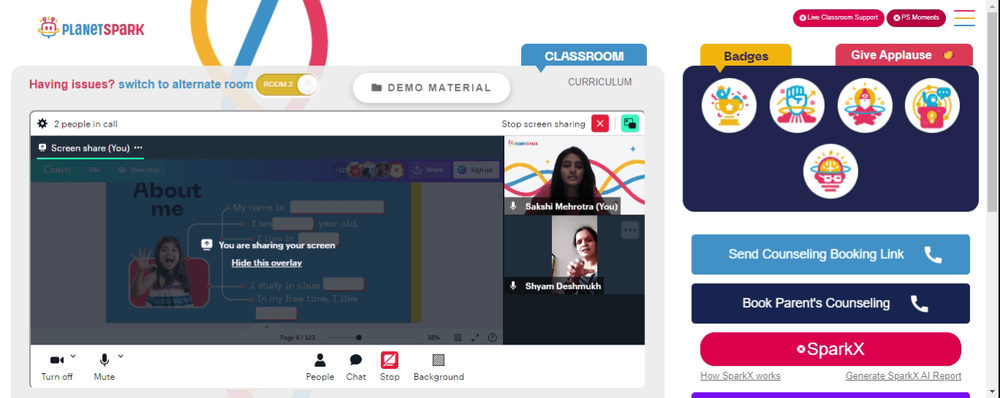
Task: Open Live Classroom Support
Action: point(838,18)
